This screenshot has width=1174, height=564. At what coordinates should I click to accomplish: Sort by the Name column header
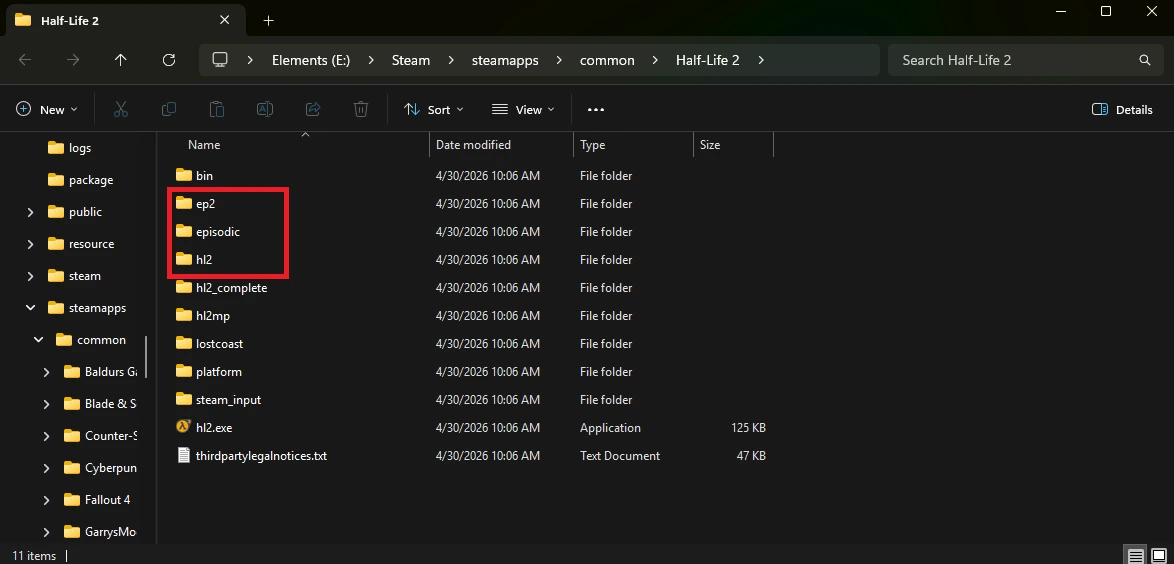(204, 145)
